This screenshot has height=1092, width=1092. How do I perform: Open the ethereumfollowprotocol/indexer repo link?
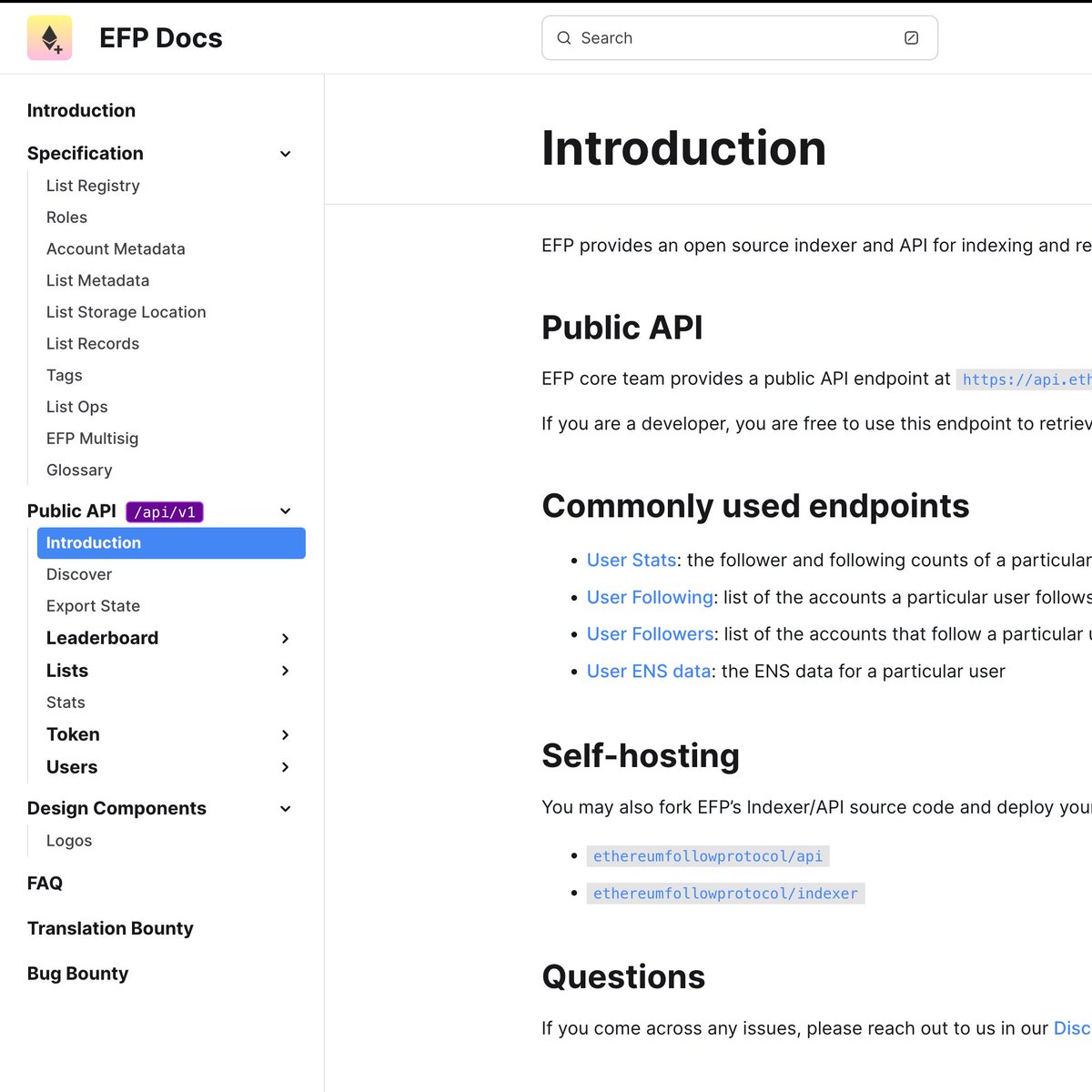[x=725, y=894]
